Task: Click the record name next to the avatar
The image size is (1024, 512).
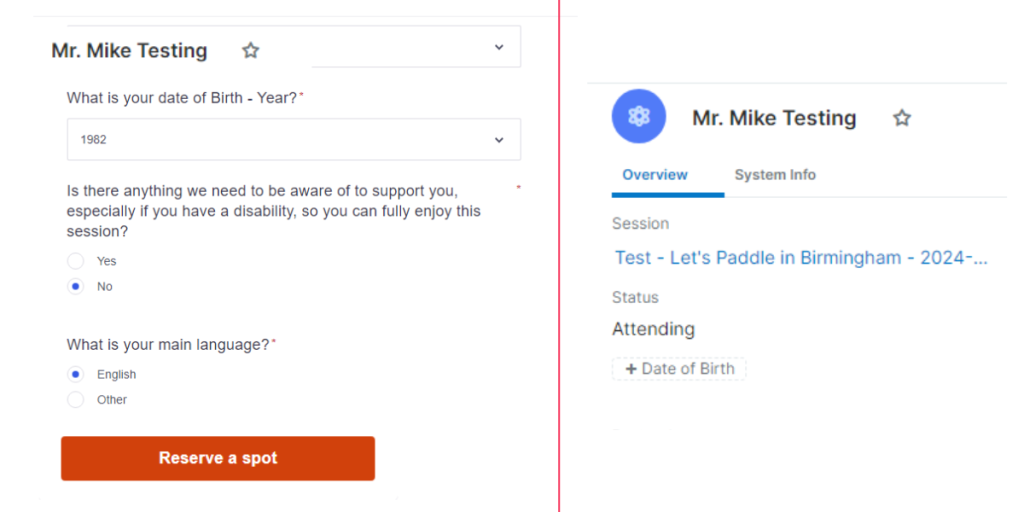Action: [x=774, y=118]
